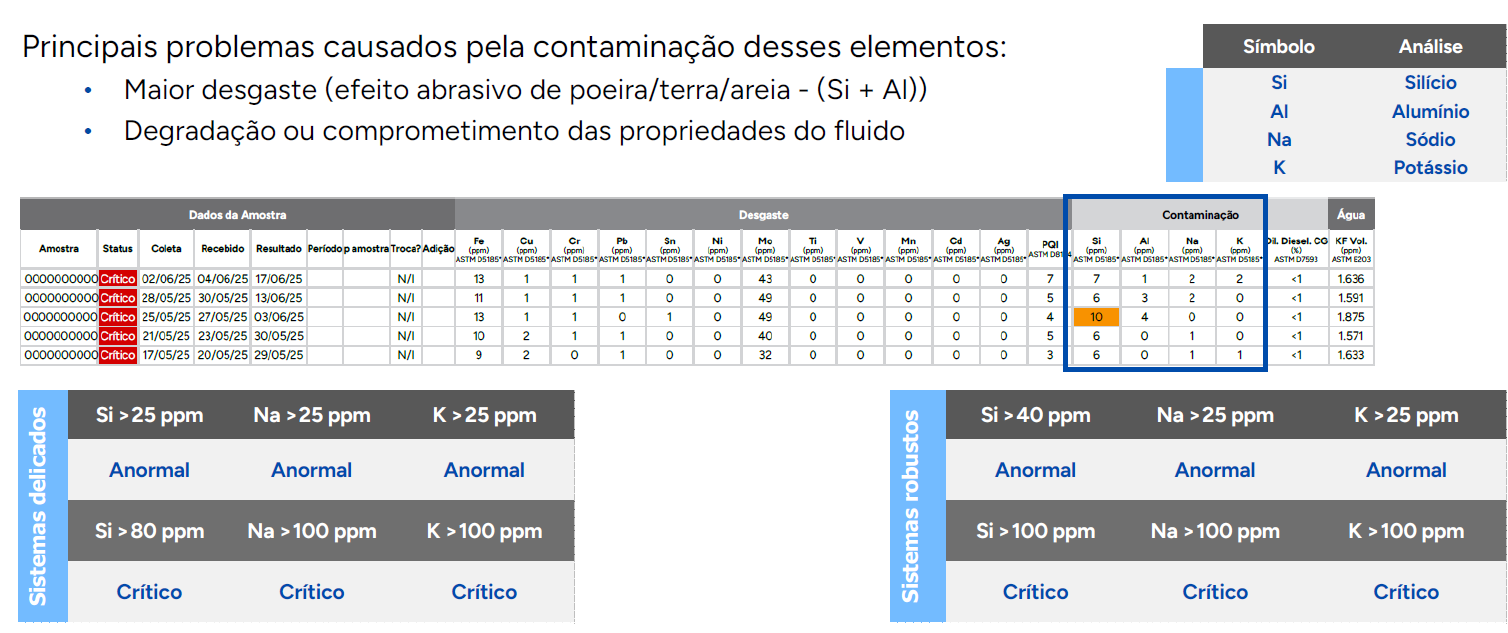Select the "Si >80 ppm" critical threshold
Screen dimensions: 1508x633
tap(149, 531)
